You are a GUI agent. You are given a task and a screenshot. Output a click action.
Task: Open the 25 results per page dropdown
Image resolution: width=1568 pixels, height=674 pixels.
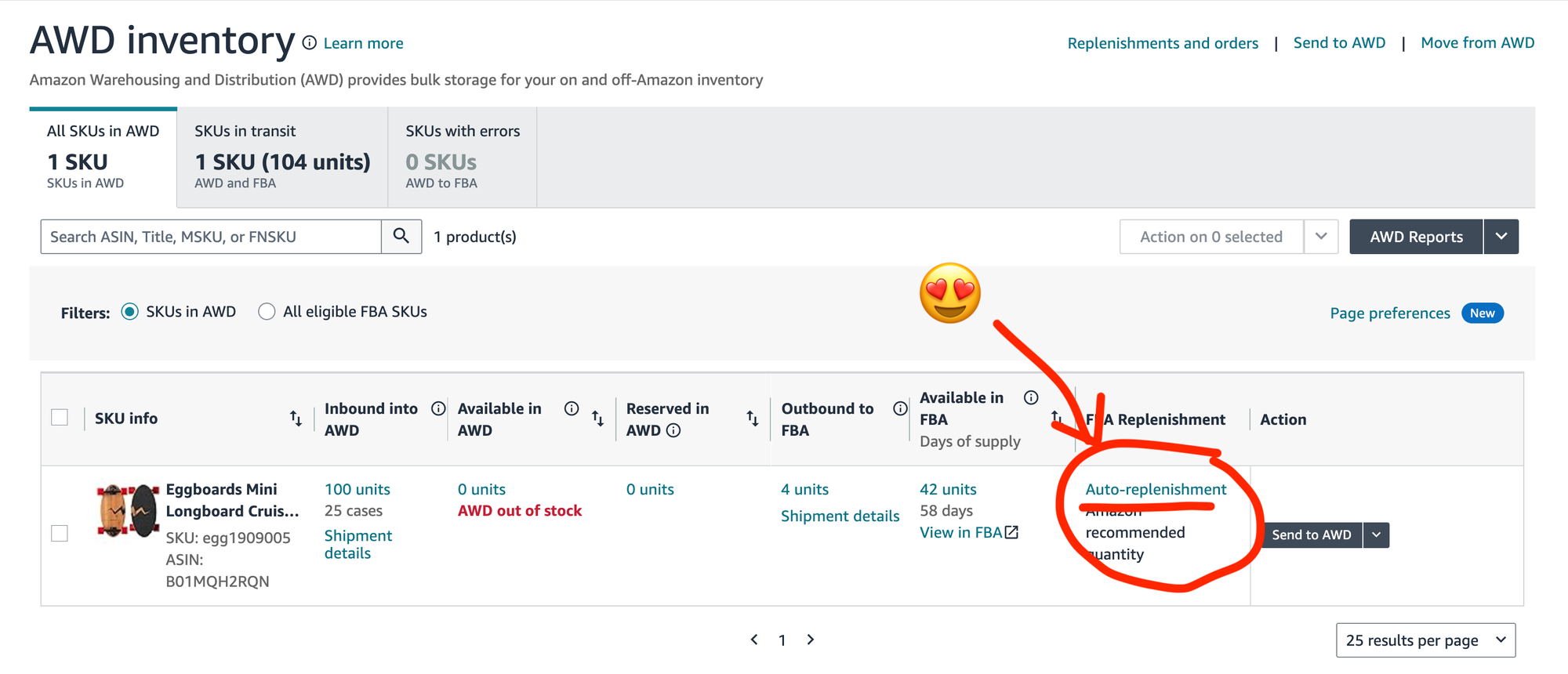tap(1425, 640)
